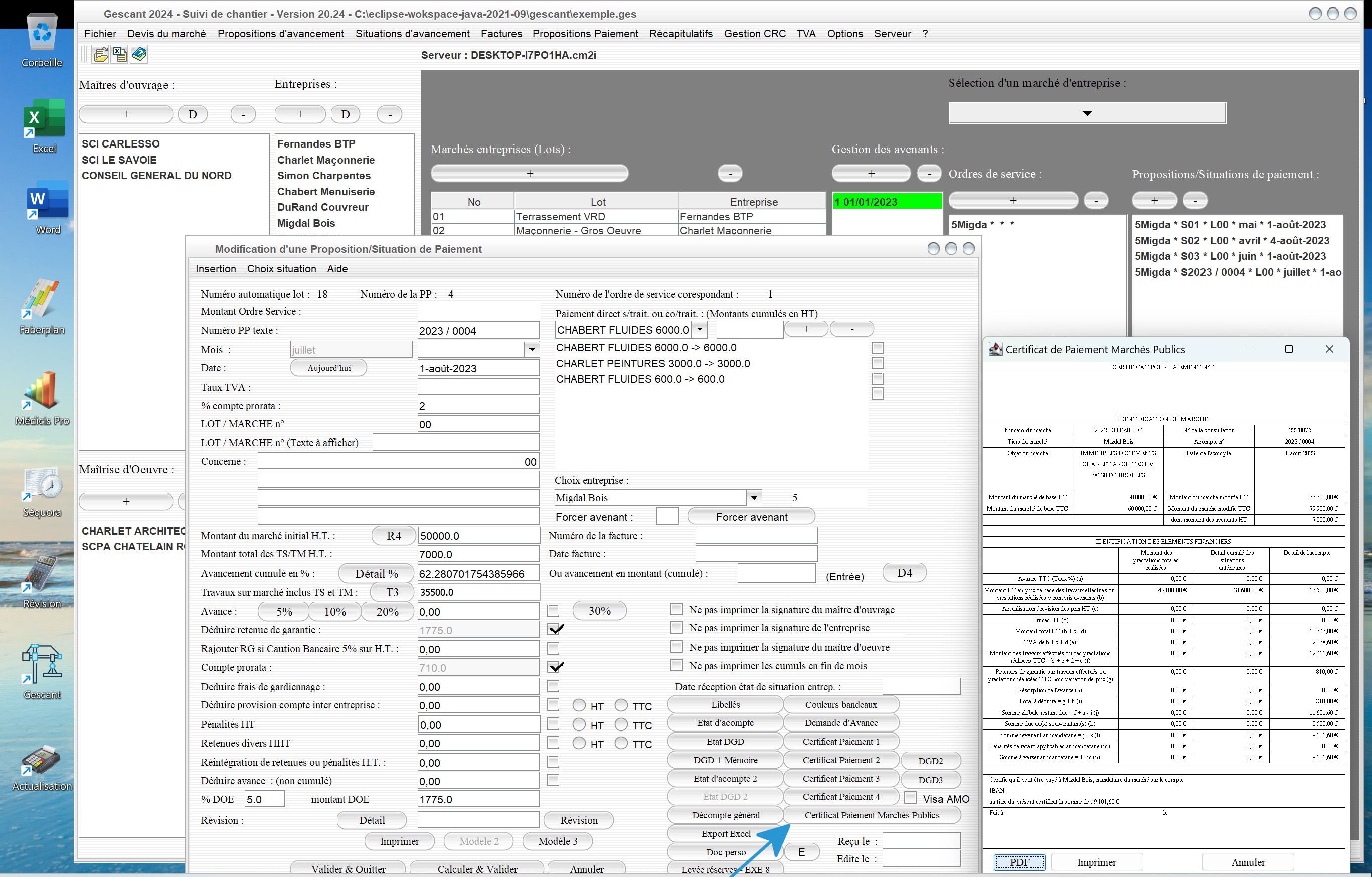The height and width of the screenshot is (877, 1372).
Task: Open the Situations d'avancement menu
Action: click(413, 34)
